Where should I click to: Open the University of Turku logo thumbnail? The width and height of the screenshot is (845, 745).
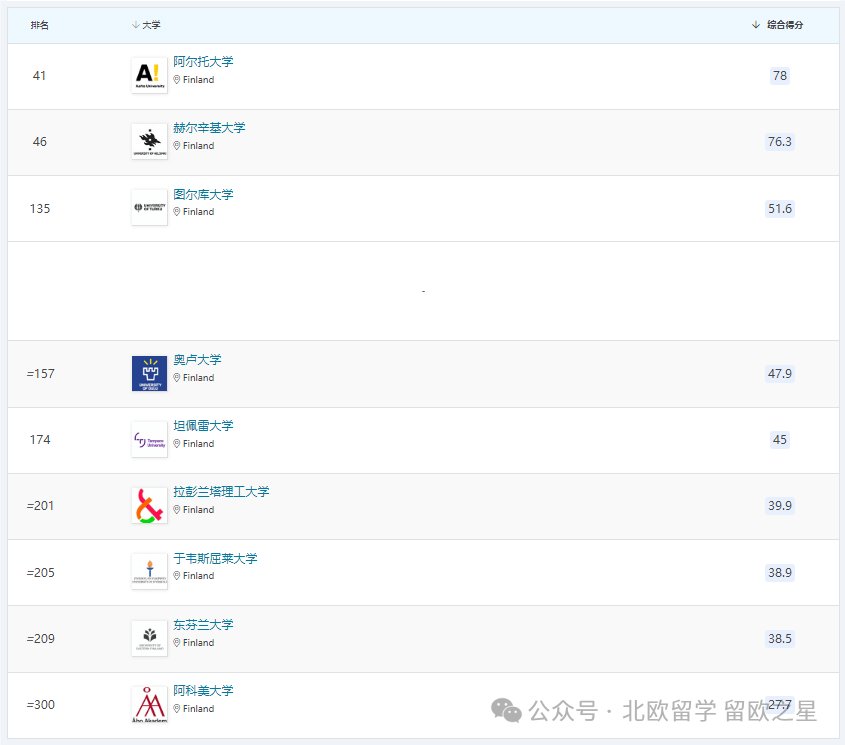pos(149,208)
